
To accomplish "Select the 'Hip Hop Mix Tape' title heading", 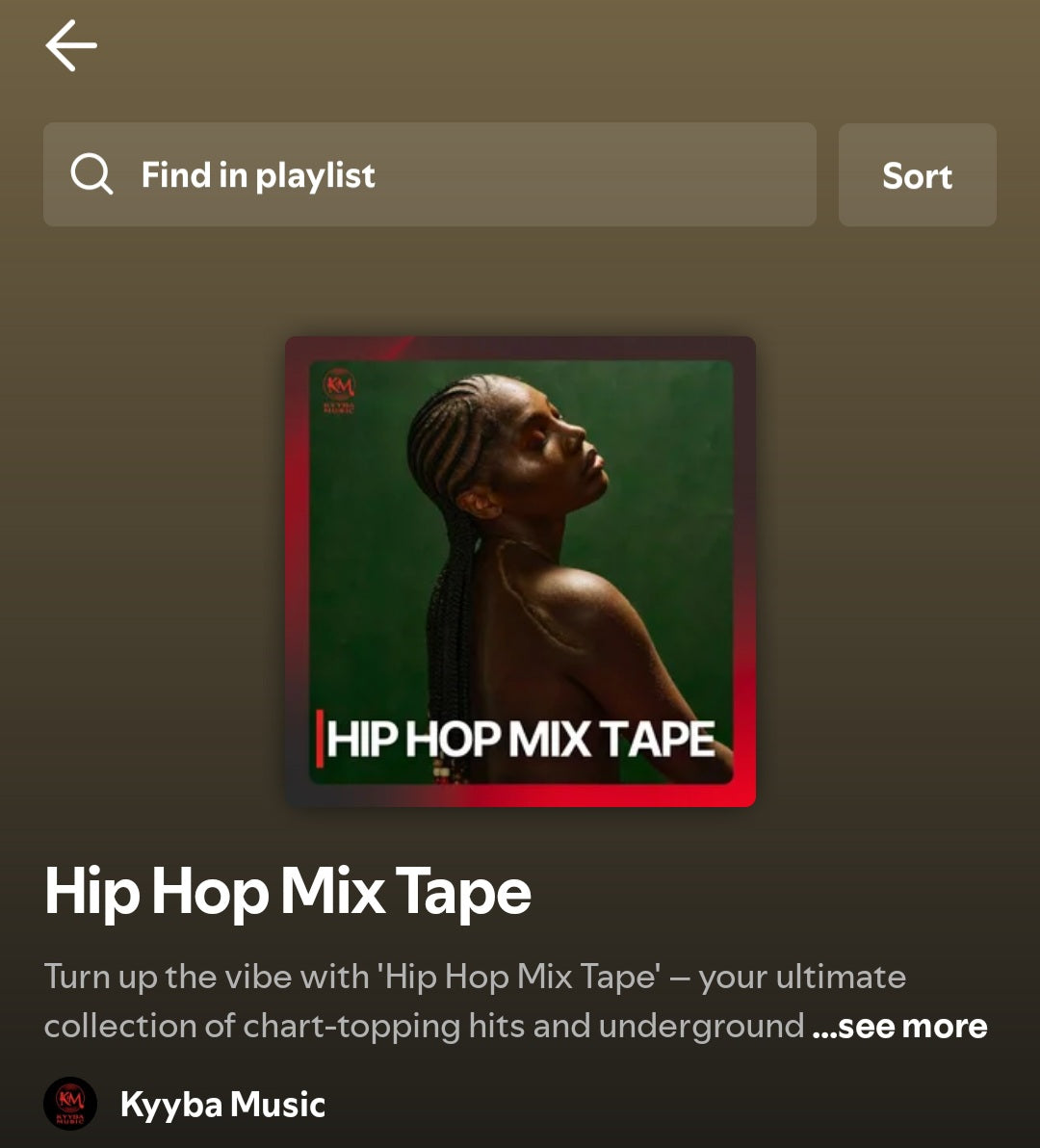I will click(x=287, y=892).
